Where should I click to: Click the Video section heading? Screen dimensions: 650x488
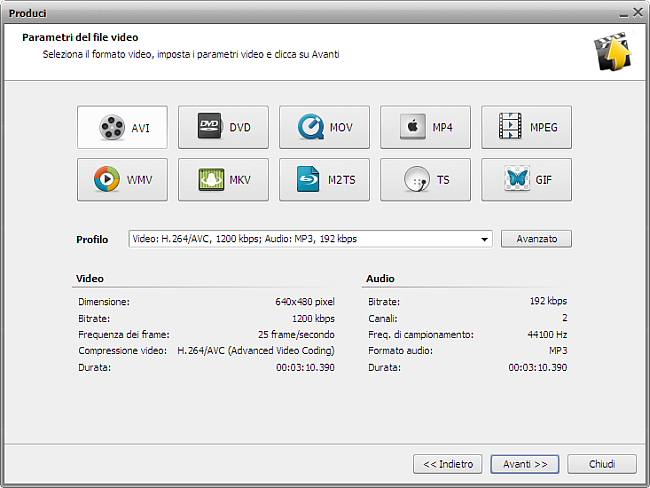pos(90,279)
